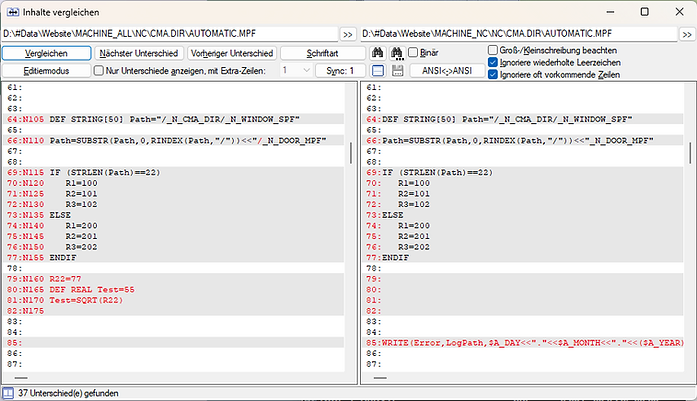Select right line 72 R3=102

coord(523,205)
